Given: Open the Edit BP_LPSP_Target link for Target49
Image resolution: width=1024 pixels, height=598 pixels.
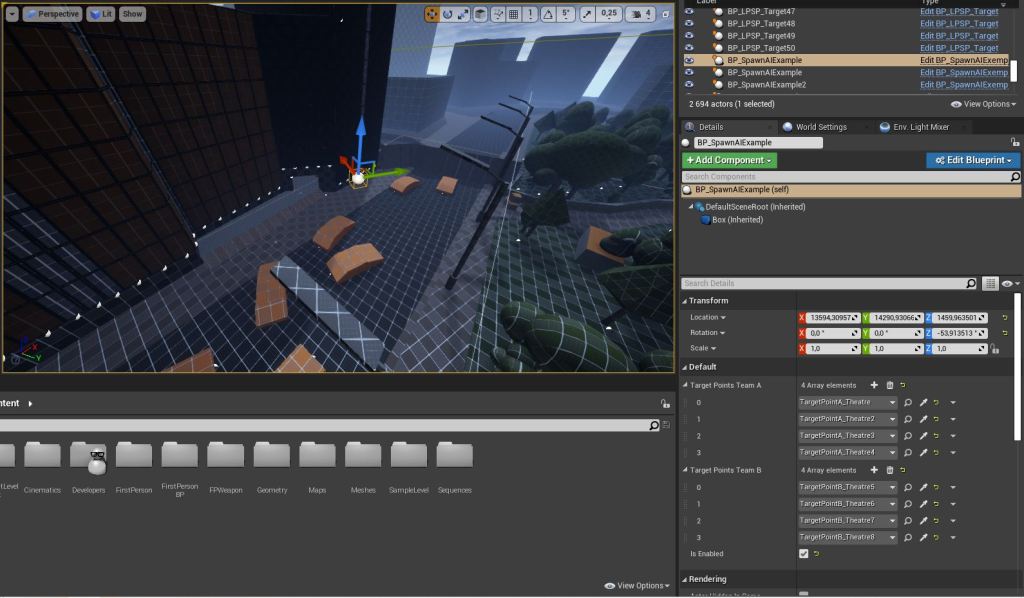Looking at the screenshot, I should 958,35.
